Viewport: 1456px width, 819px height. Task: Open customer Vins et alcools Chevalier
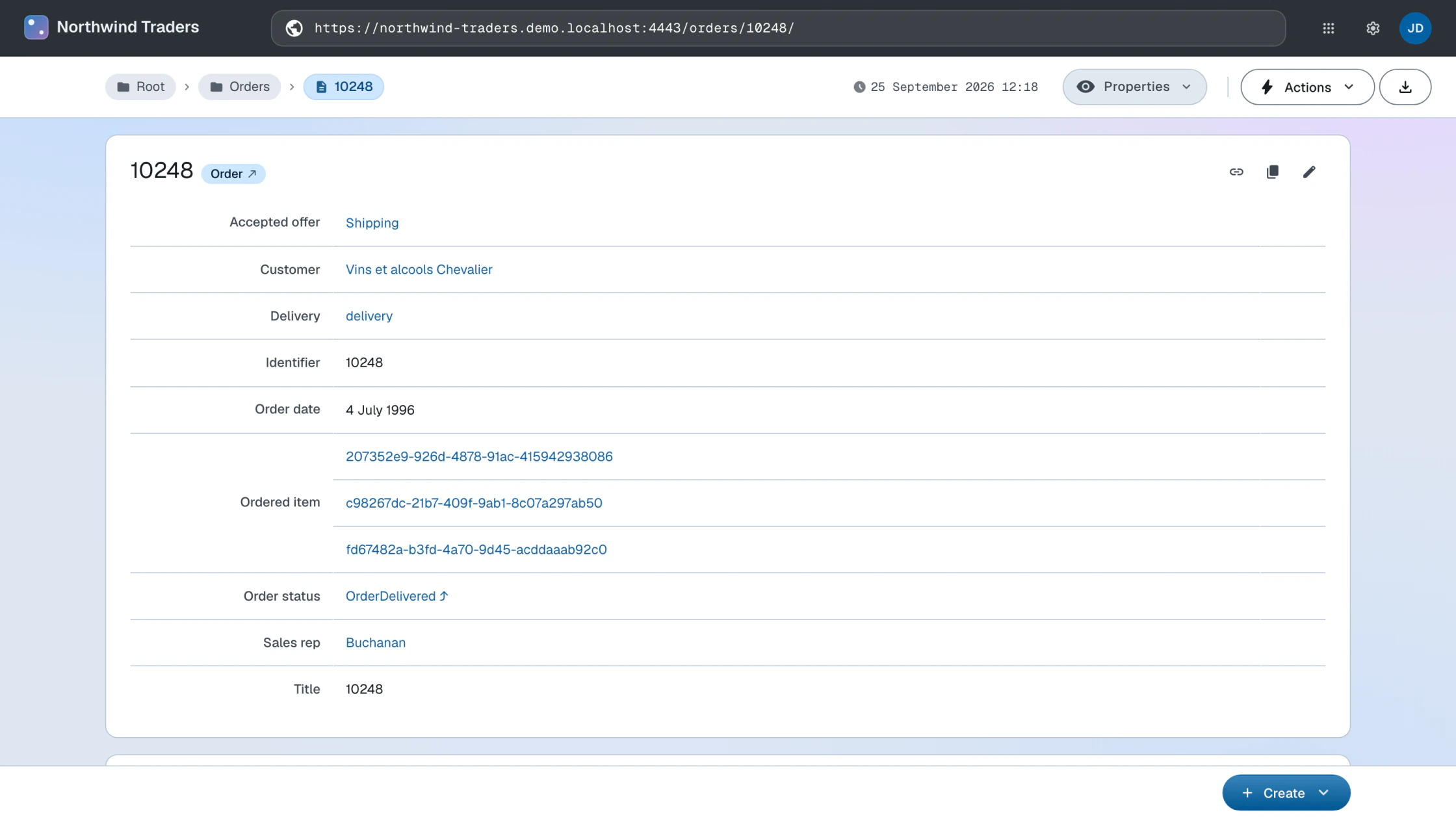(x=419, y=270)
